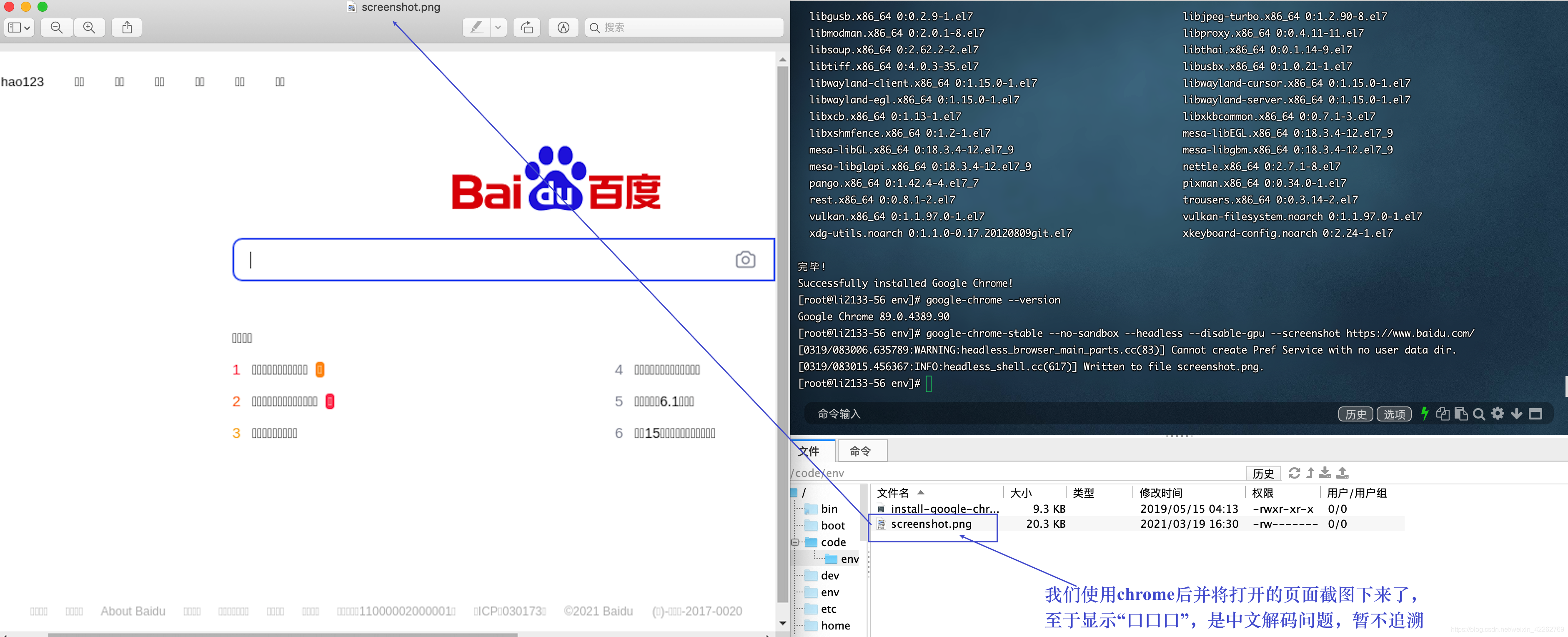Click the 历史 button in file panel
This screenshot has height=637, width=1568.
tap(1263, 473)
